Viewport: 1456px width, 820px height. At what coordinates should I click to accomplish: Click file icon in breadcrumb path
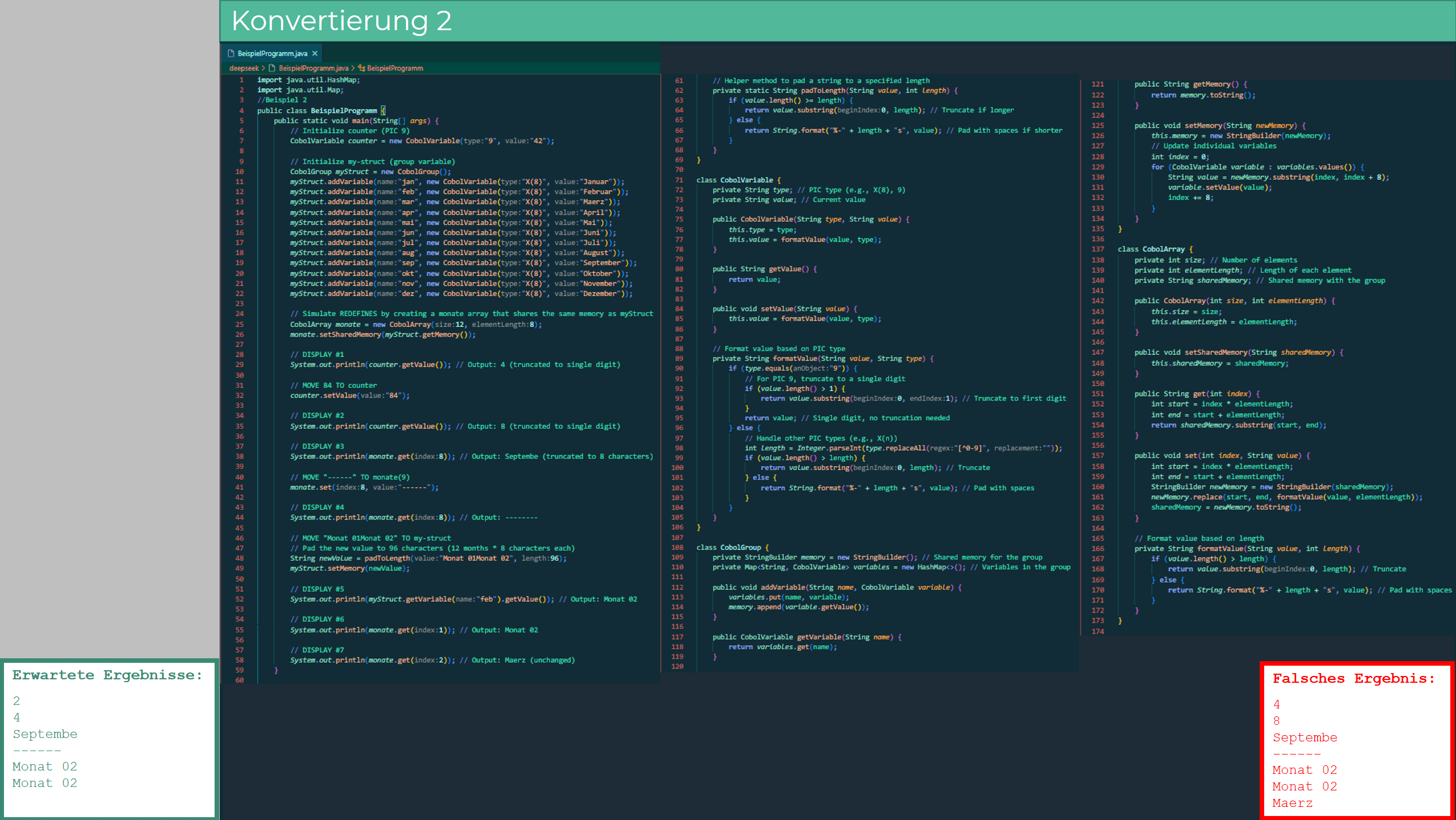(x=272, y=68)
